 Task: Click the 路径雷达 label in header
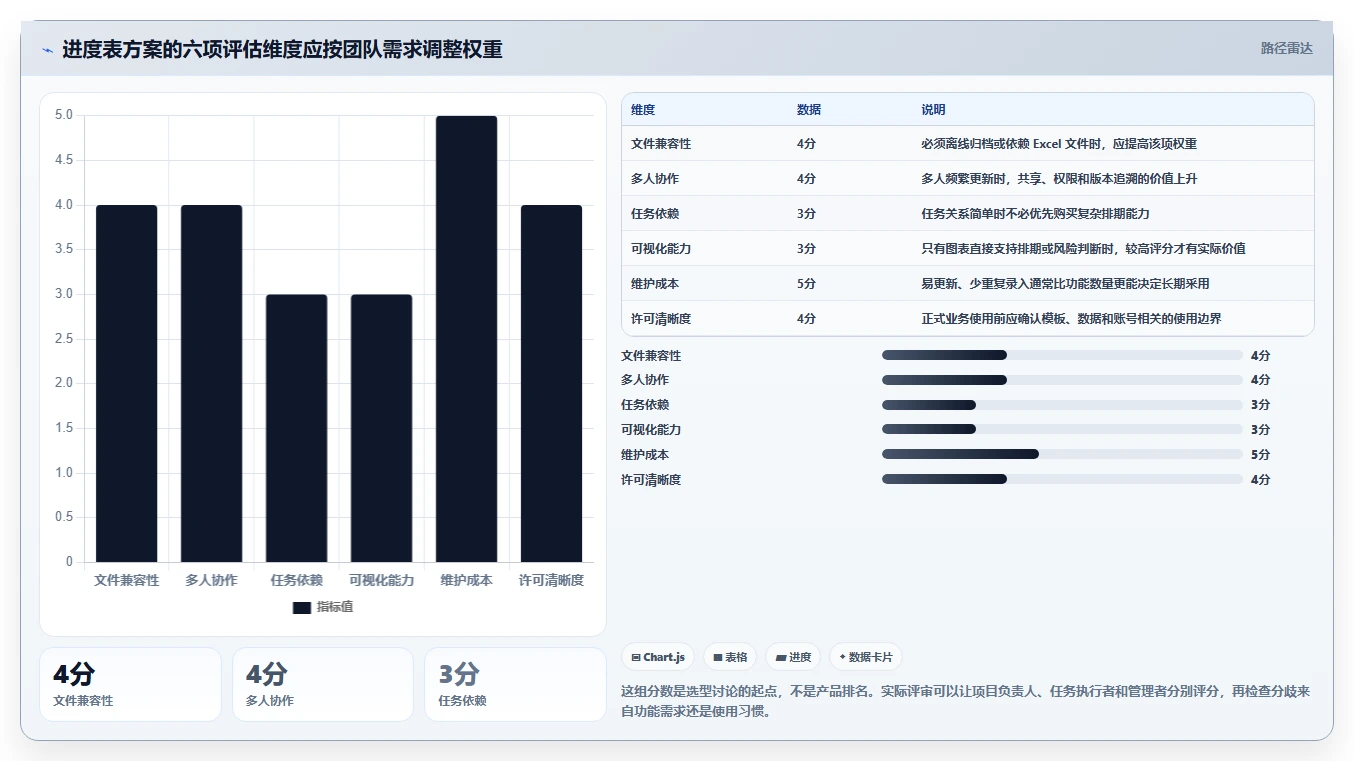[x=1286, y=48]
